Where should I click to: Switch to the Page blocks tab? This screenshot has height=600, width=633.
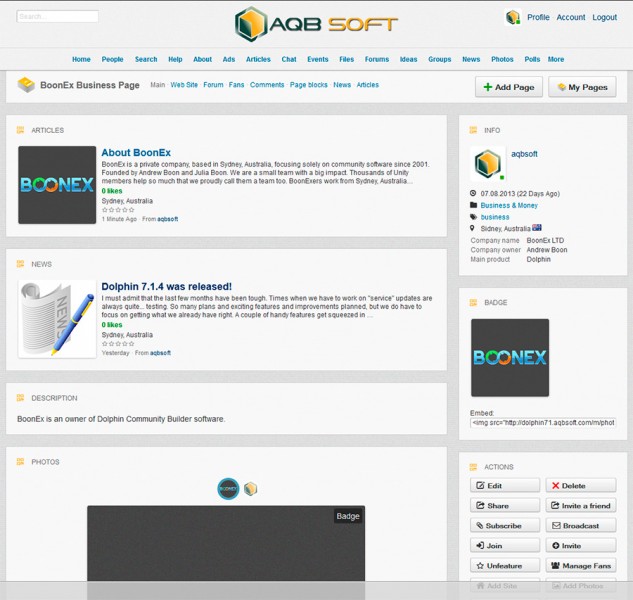[309, 85]
